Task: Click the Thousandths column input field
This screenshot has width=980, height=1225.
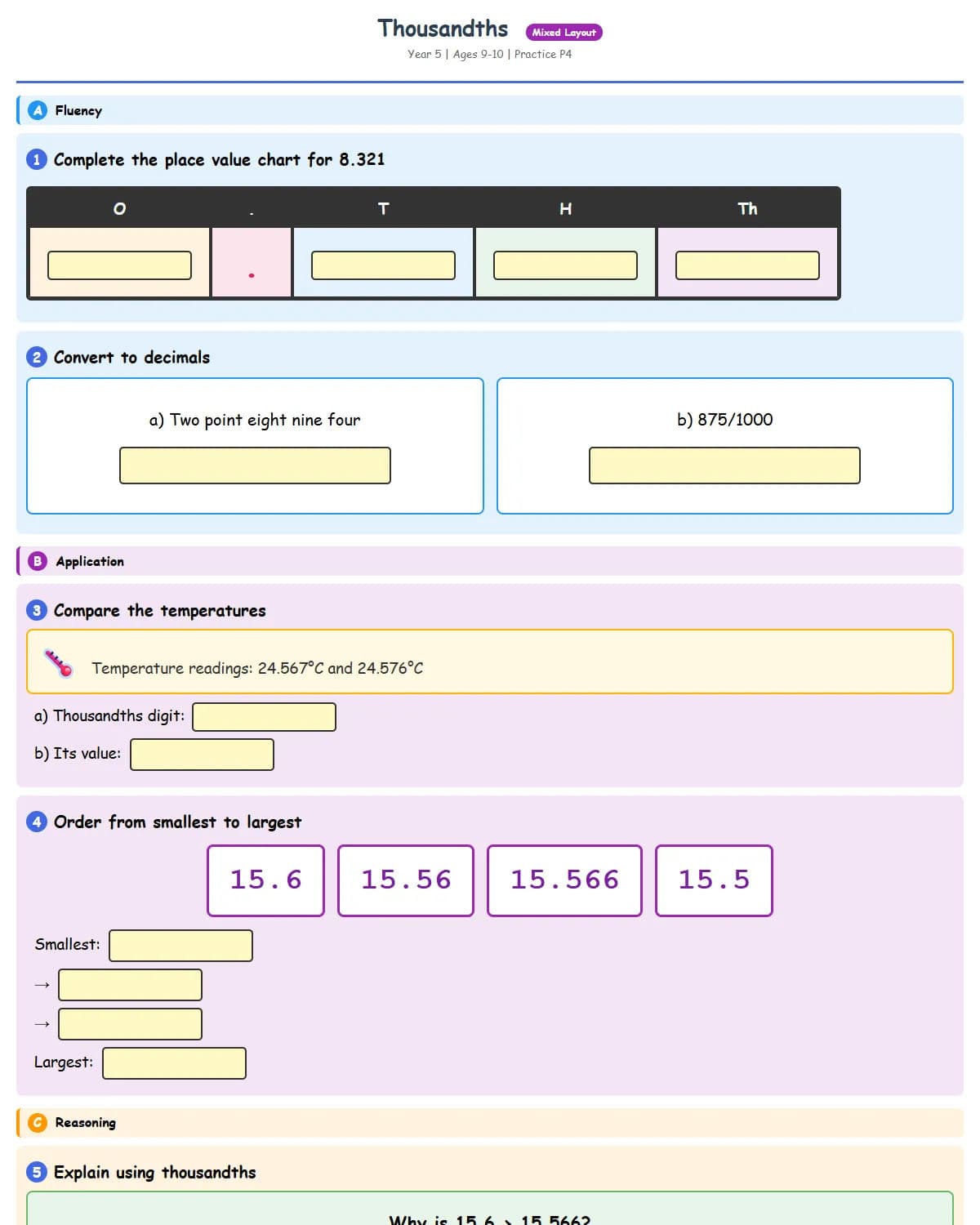Action: click(x=747, y=265)
